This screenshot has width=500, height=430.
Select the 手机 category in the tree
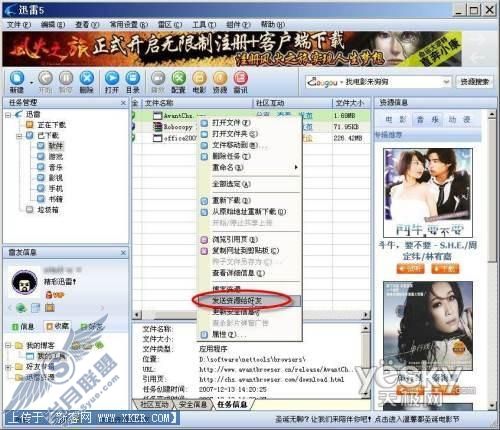coord(56,189)
